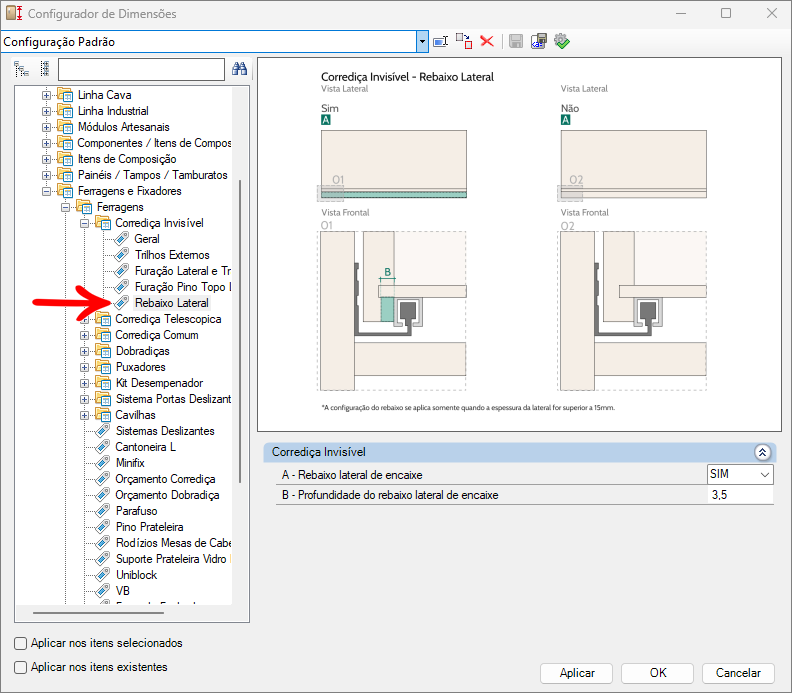This screenshot has width=792, height=693.
Task: Select Rodízios Mesas de Cabe tree item
Action: 173,543
